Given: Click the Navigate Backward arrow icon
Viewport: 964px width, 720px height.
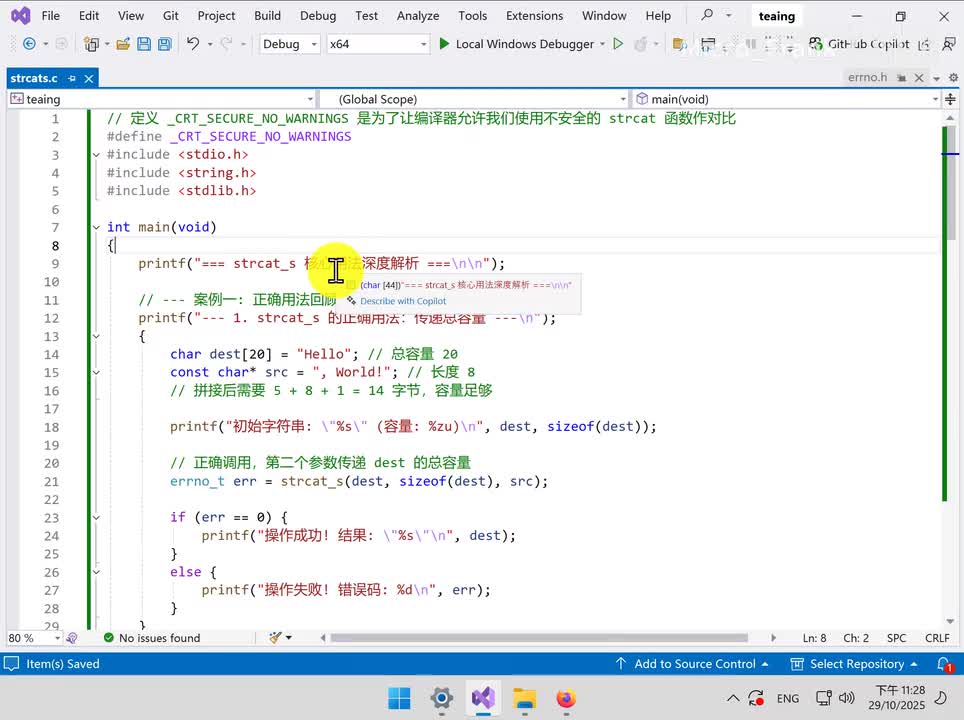Looking at the screenshot, I should click(x=28, y=44).
